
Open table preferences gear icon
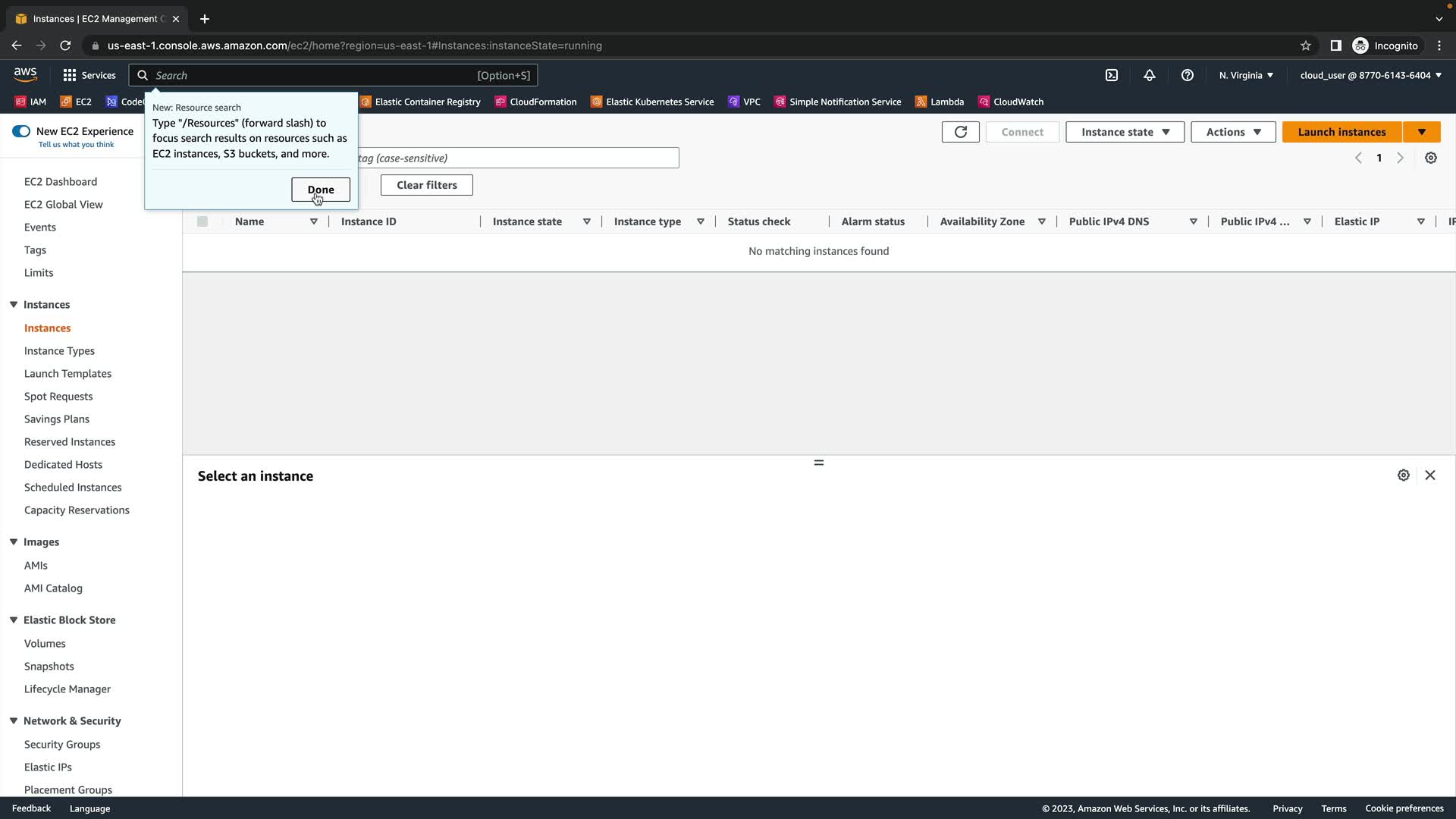point(1430,158)
